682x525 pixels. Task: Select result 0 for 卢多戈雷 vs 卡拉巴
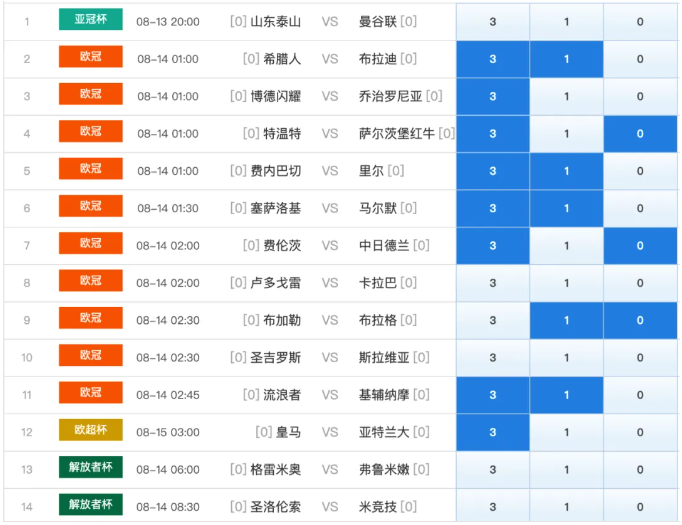coord(640,283)
